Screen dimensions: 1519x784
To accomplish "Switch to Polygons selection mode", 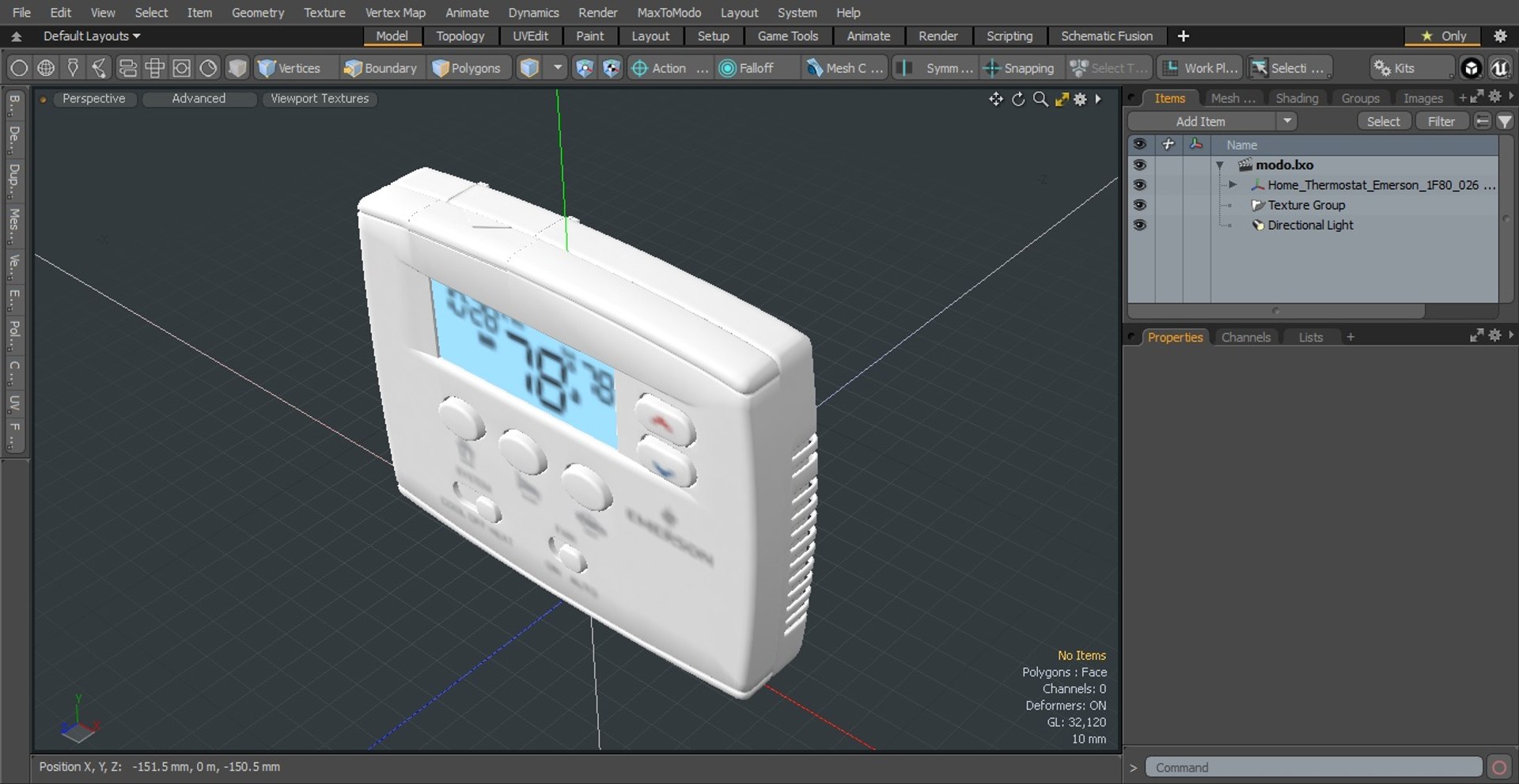I will [x=467, y=68].
